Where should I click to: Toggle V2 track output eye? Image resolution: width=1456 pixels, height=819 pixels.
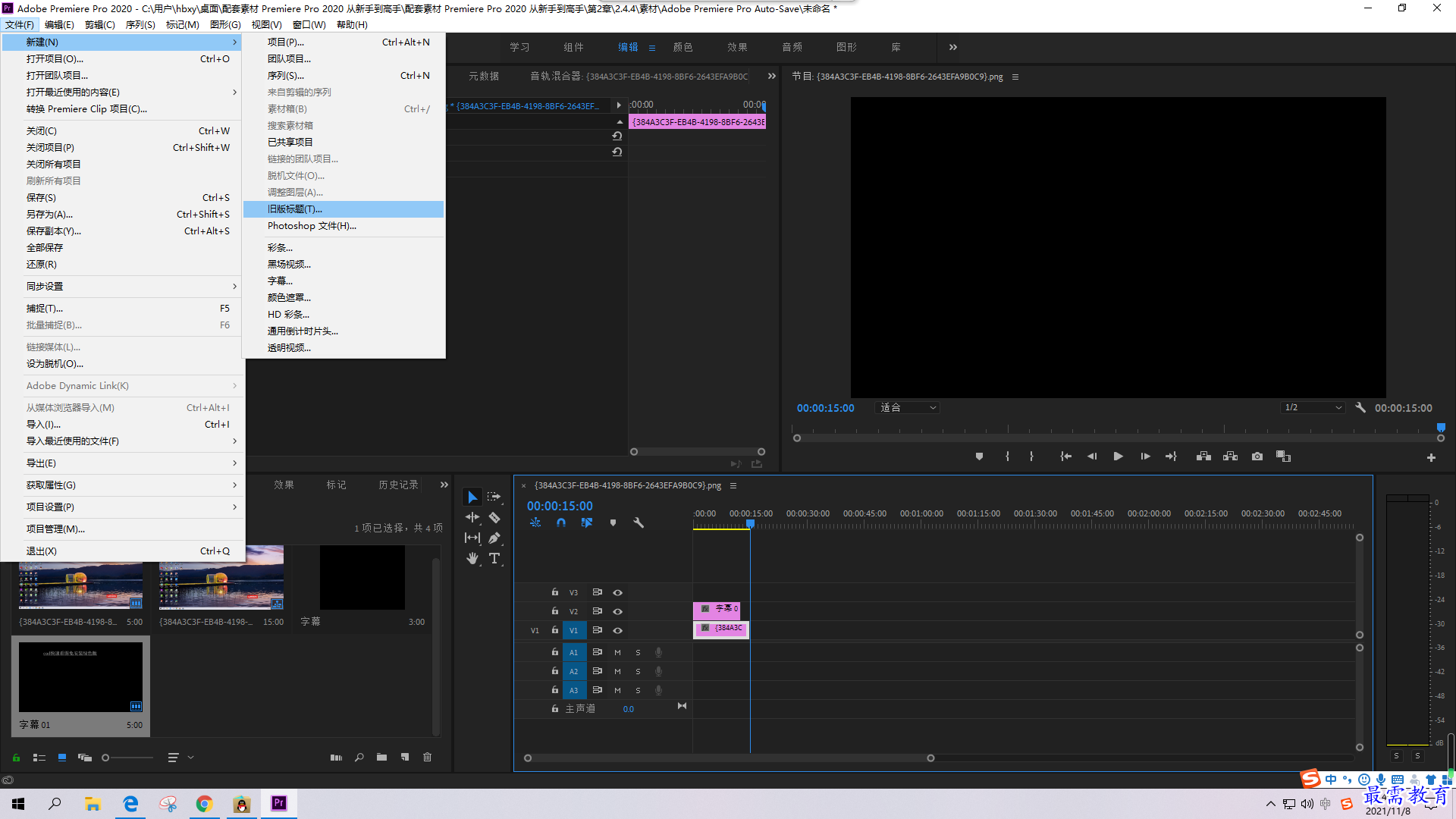click(x=617, y=611)
